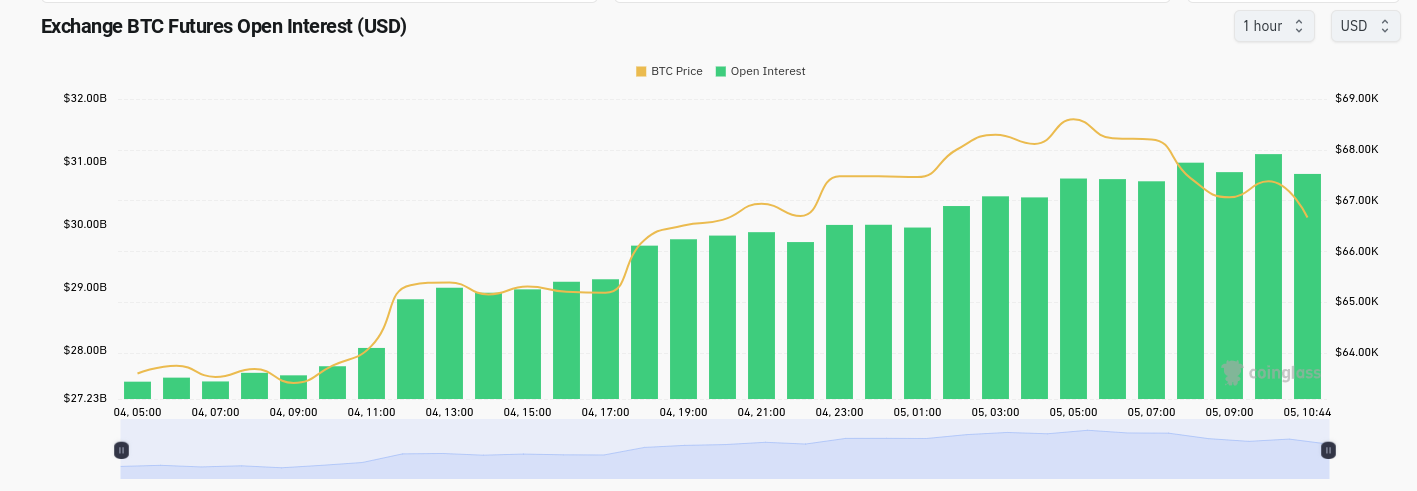Click the $27.23B axis label

85,398
